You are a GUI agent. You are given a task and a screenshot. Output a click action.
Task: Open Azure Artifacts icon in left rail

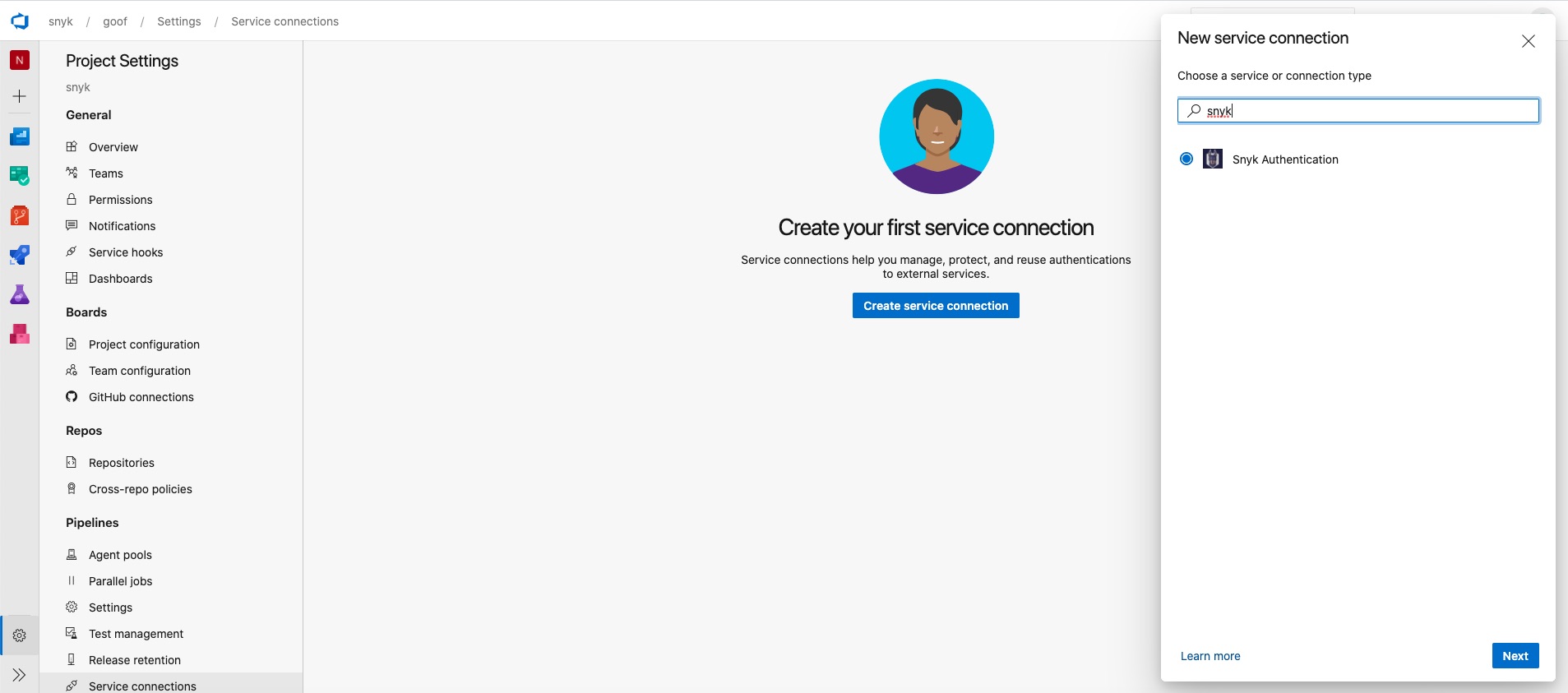click(x=20, y=334)
